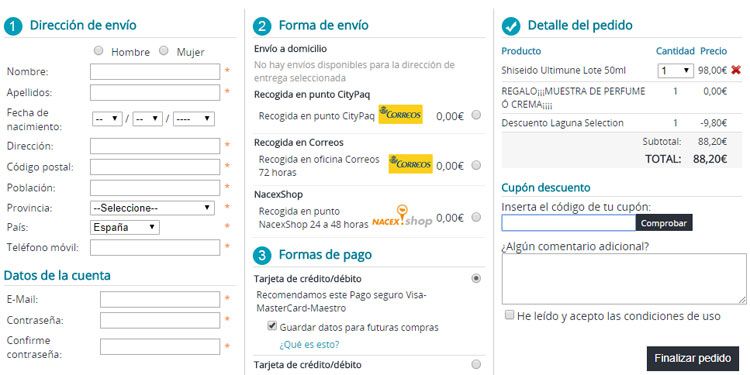Open the Cantidad quantity dropdown
This screenshot has width=750, height=375.
pyautogui.click(x=675, y=71)
